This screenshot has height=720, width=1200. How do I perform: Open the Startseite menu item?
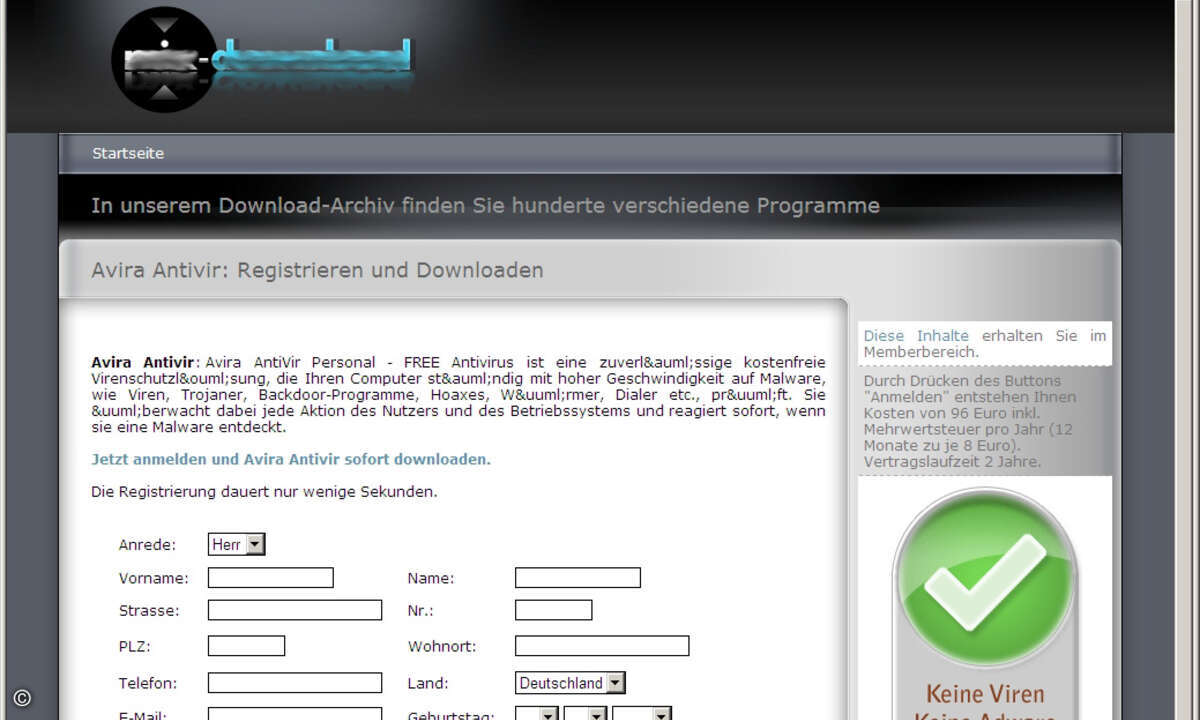point(128,154)
